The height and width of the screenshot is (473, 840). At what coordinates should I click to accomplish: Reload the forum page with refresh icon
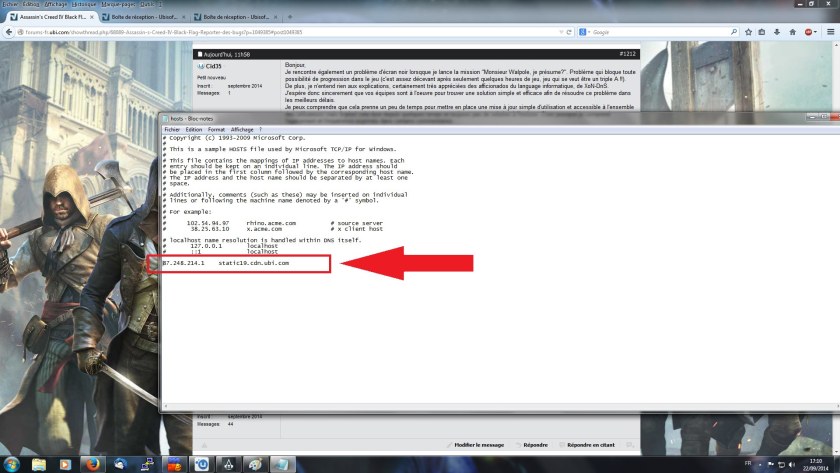point(569,32)
